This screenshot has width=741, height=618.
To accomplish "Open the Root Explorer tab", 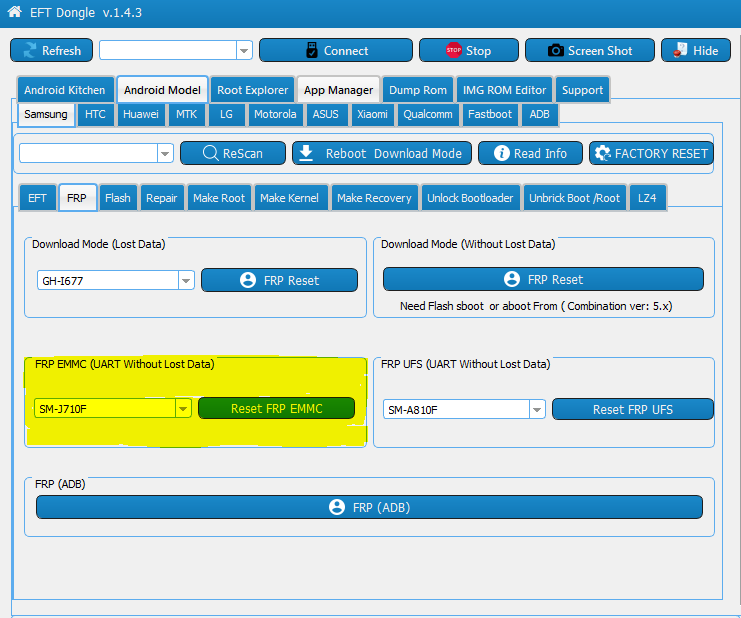I will point(252,90).
